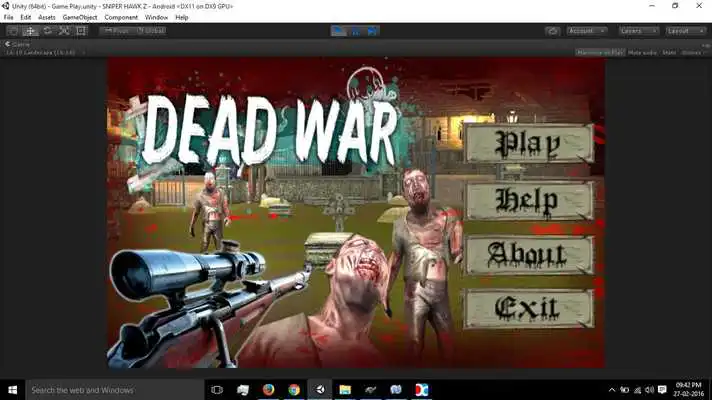Open the Assets menu
Image resolution: width=712 pixels, height=400 pixels.
tap(46, 17)
